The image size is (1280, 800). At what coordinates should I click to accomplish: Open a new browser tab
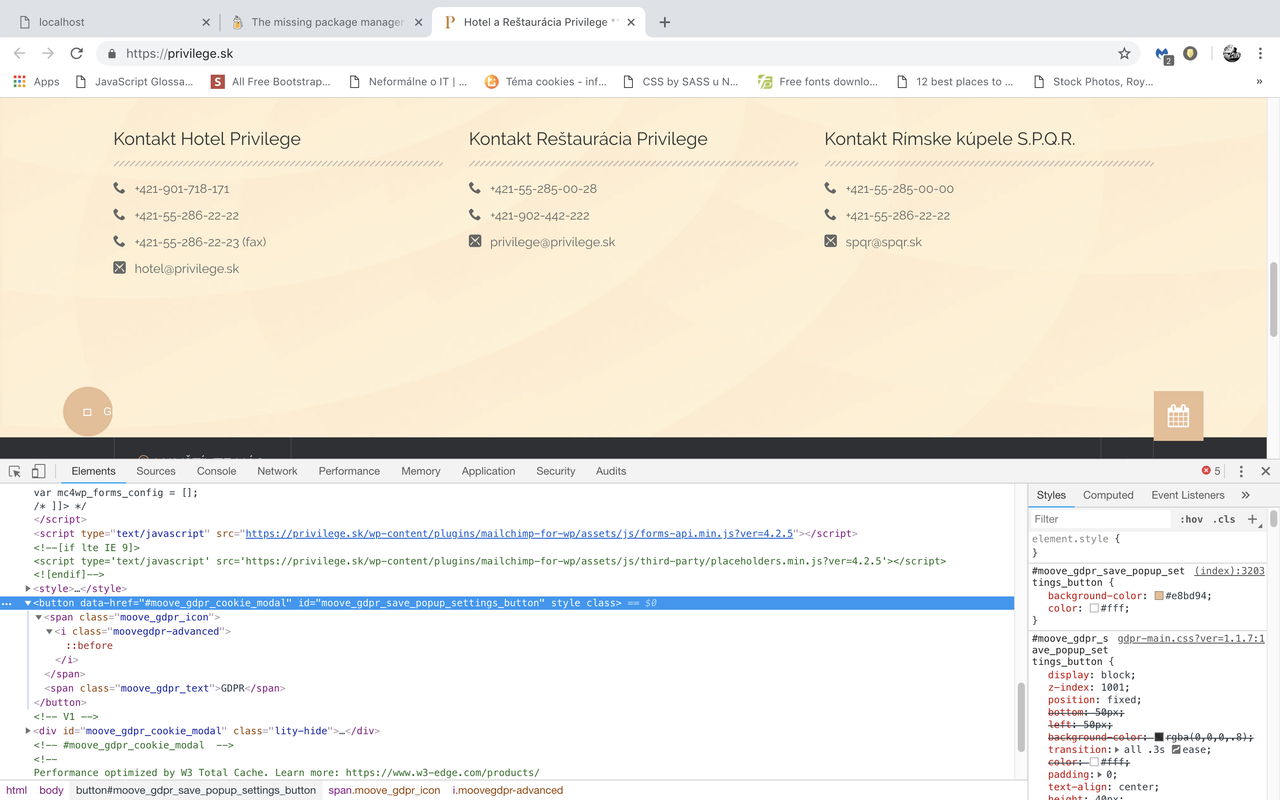pos(665,22)
